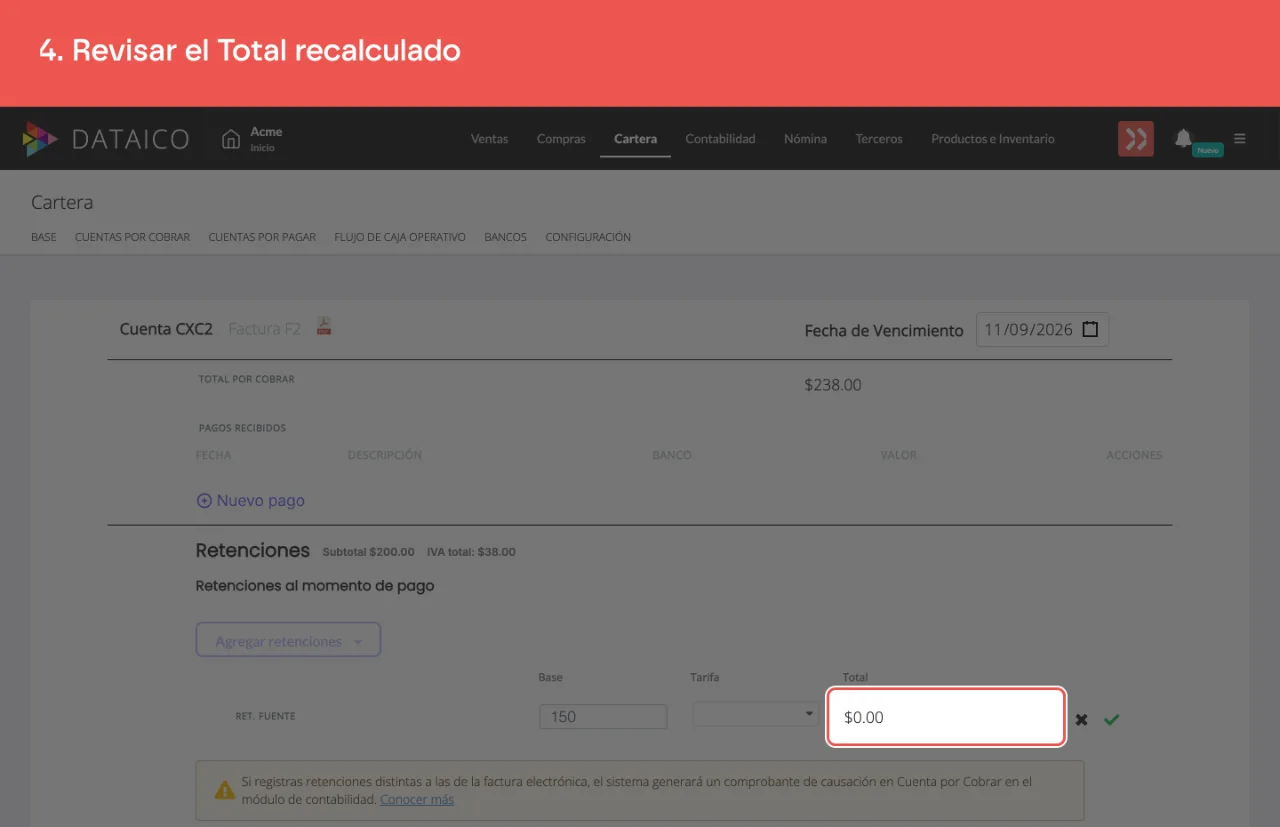Cancel the Ret. Fuente row with X
The width and height of the screenshot is (1280, 827).
(1081, 719)
